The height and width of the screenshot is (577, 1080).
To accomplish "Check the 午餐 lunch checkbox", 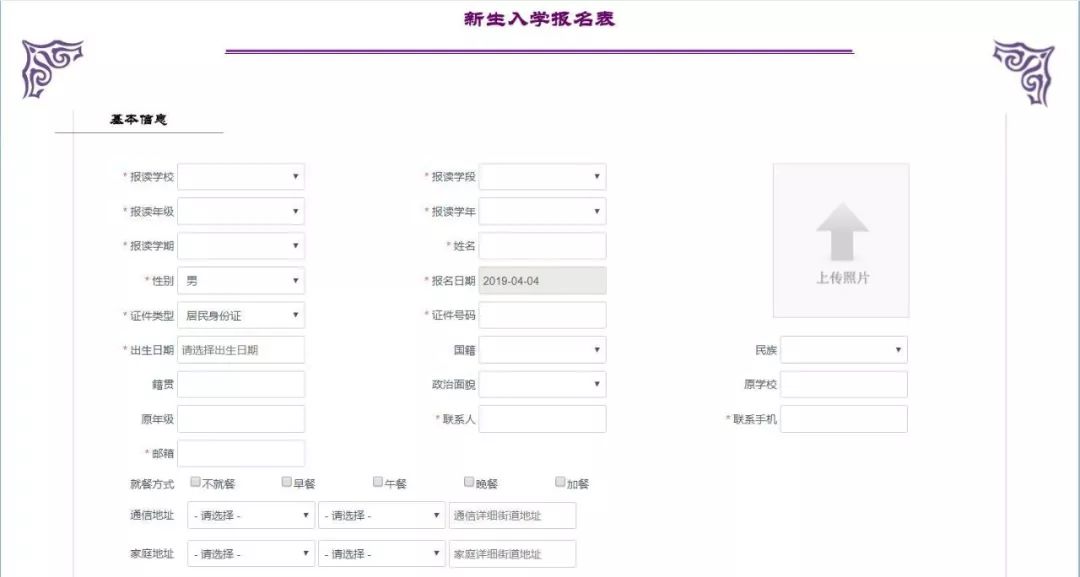I will click(x=377, y=481).
